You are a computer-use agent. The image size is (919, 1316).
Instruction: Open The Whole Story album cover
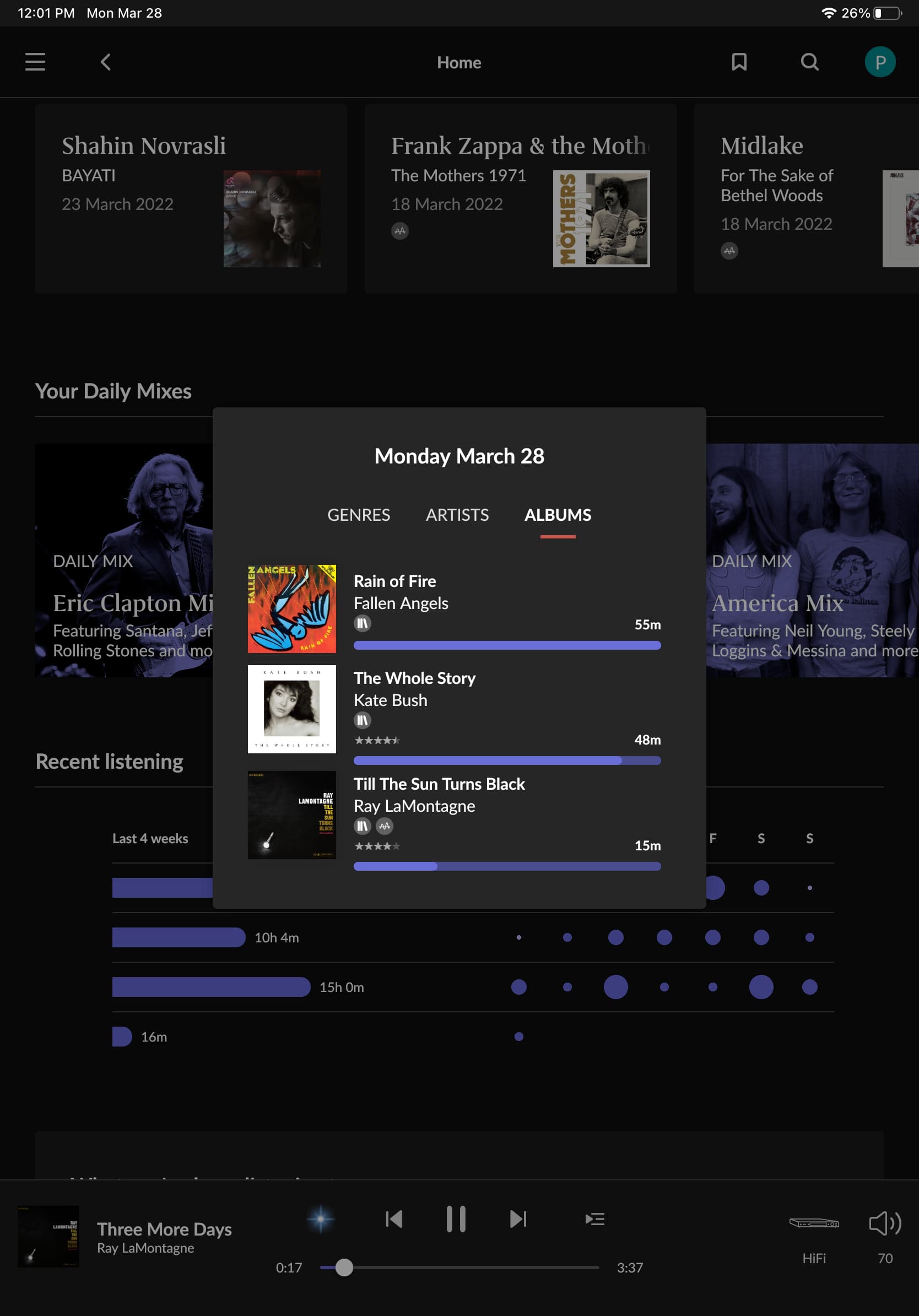pyautogui.click(x=291, y=709)
